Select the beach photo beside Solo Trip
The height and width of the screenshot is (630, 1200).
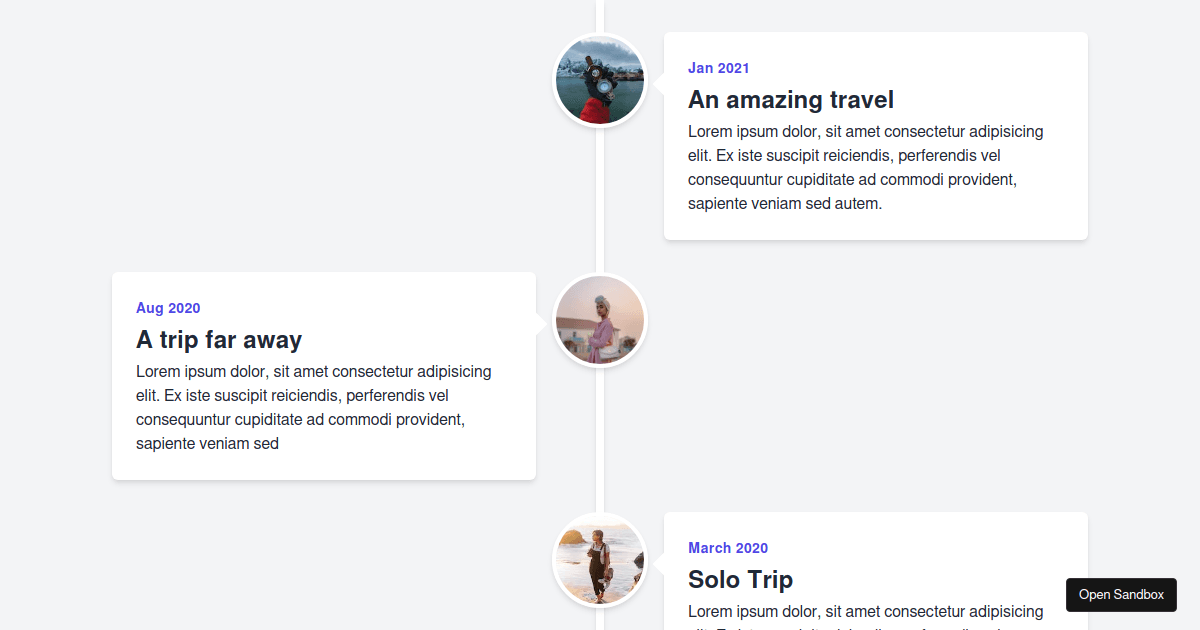600,560
